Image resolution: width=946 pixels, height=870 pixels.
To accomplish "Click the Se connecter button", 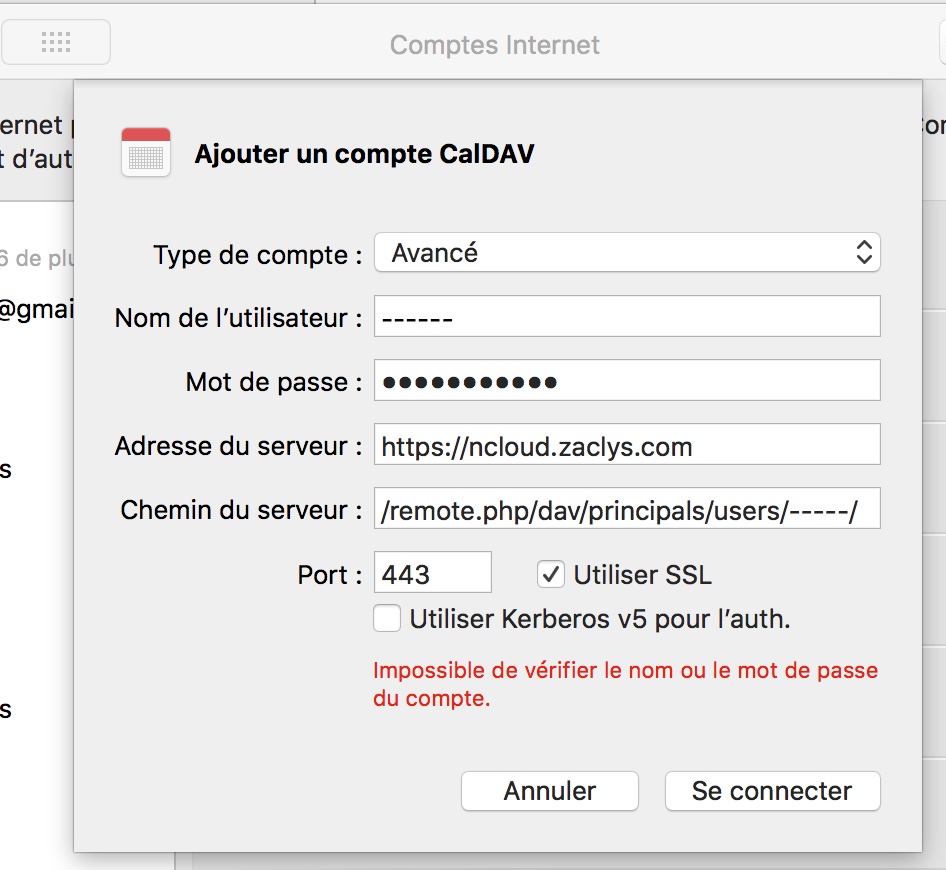I will [772, 791].
